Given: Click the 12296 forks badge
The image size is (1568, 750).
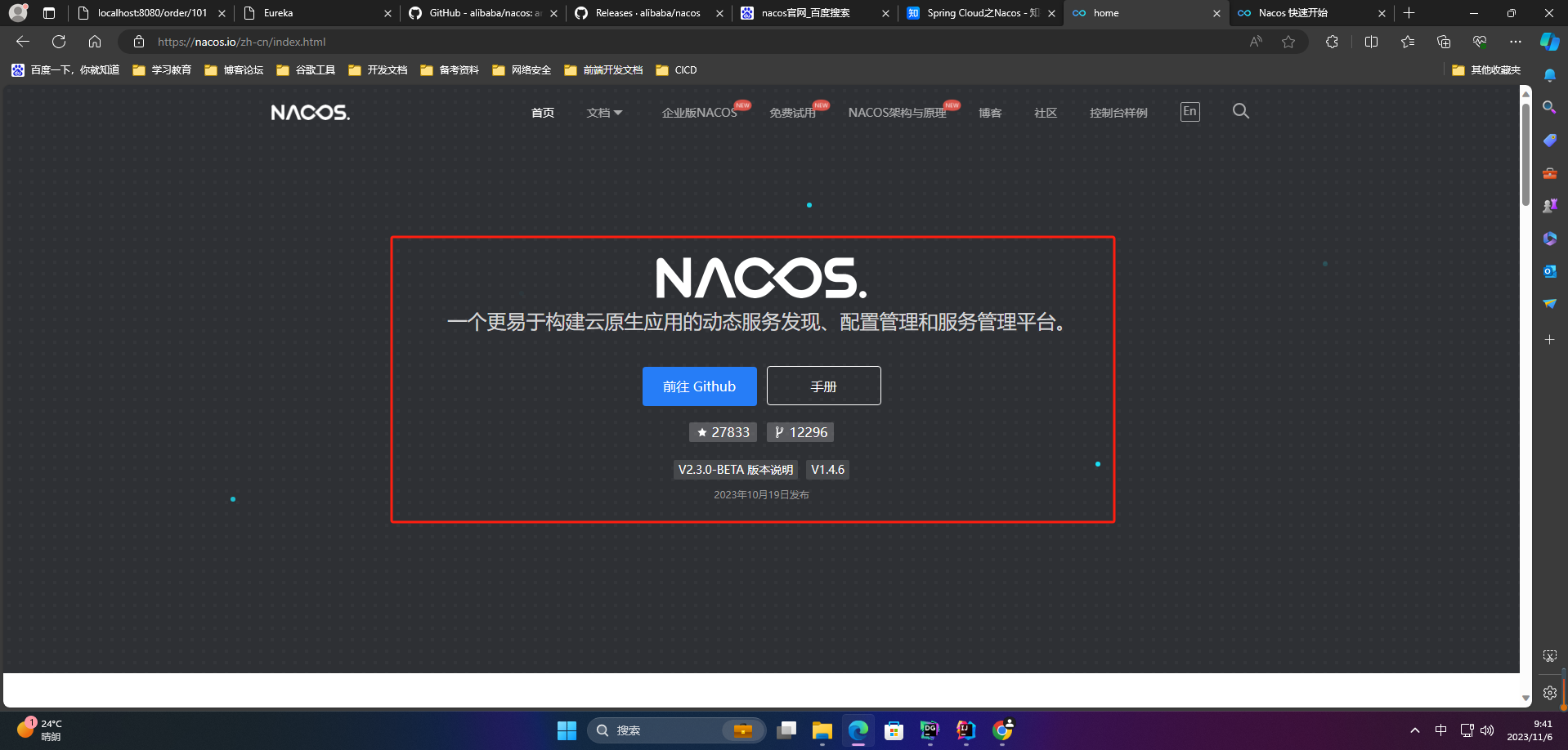Looking at the screenshot, I should 800,432.
